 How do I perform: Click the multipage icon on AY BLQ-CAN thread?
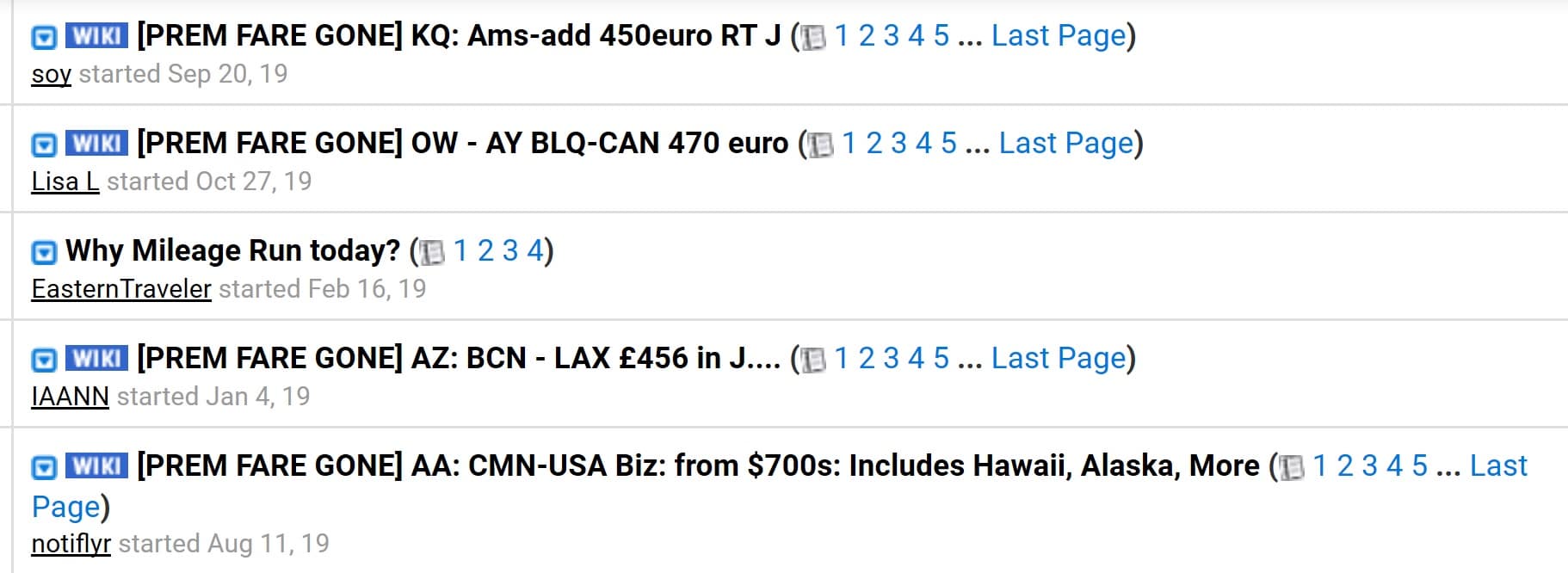coord(822,145)
